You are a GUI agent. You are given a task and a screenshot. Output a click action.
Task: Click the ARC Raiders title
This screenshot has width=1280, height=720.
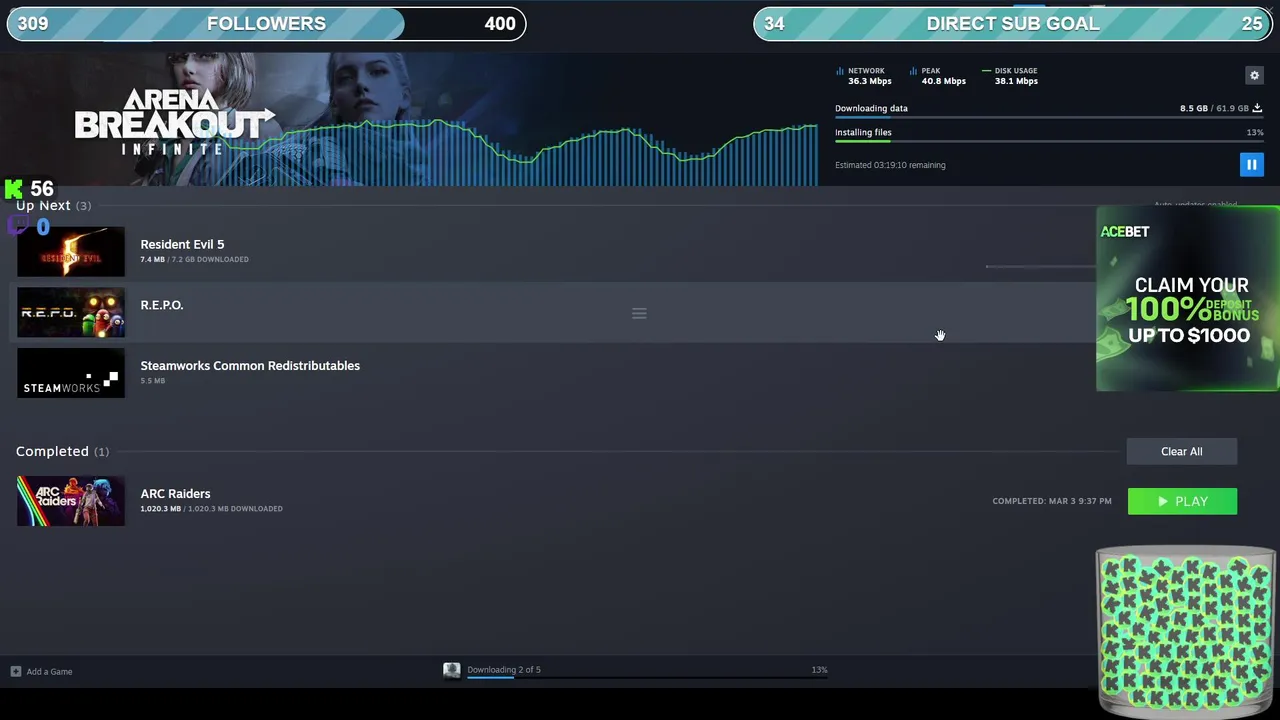(x=175, y=494)
